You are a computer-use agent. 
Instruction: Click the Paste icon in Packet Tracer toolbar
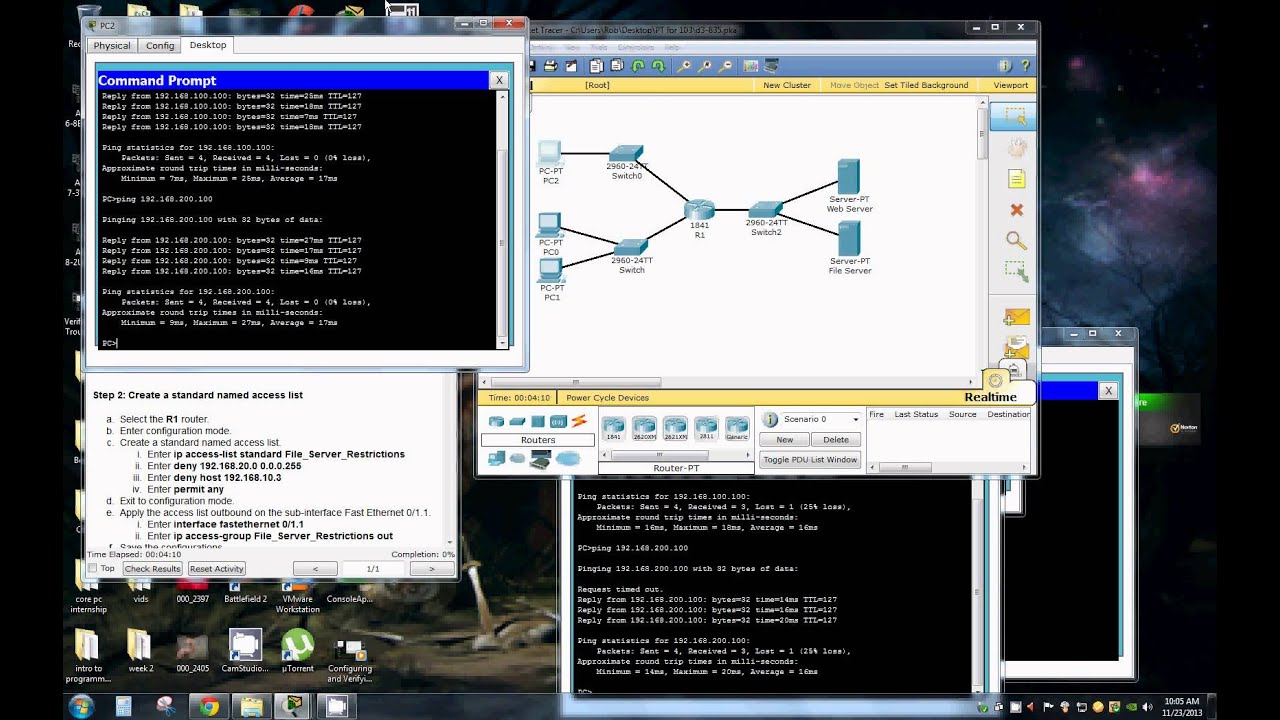pos(617,66)
